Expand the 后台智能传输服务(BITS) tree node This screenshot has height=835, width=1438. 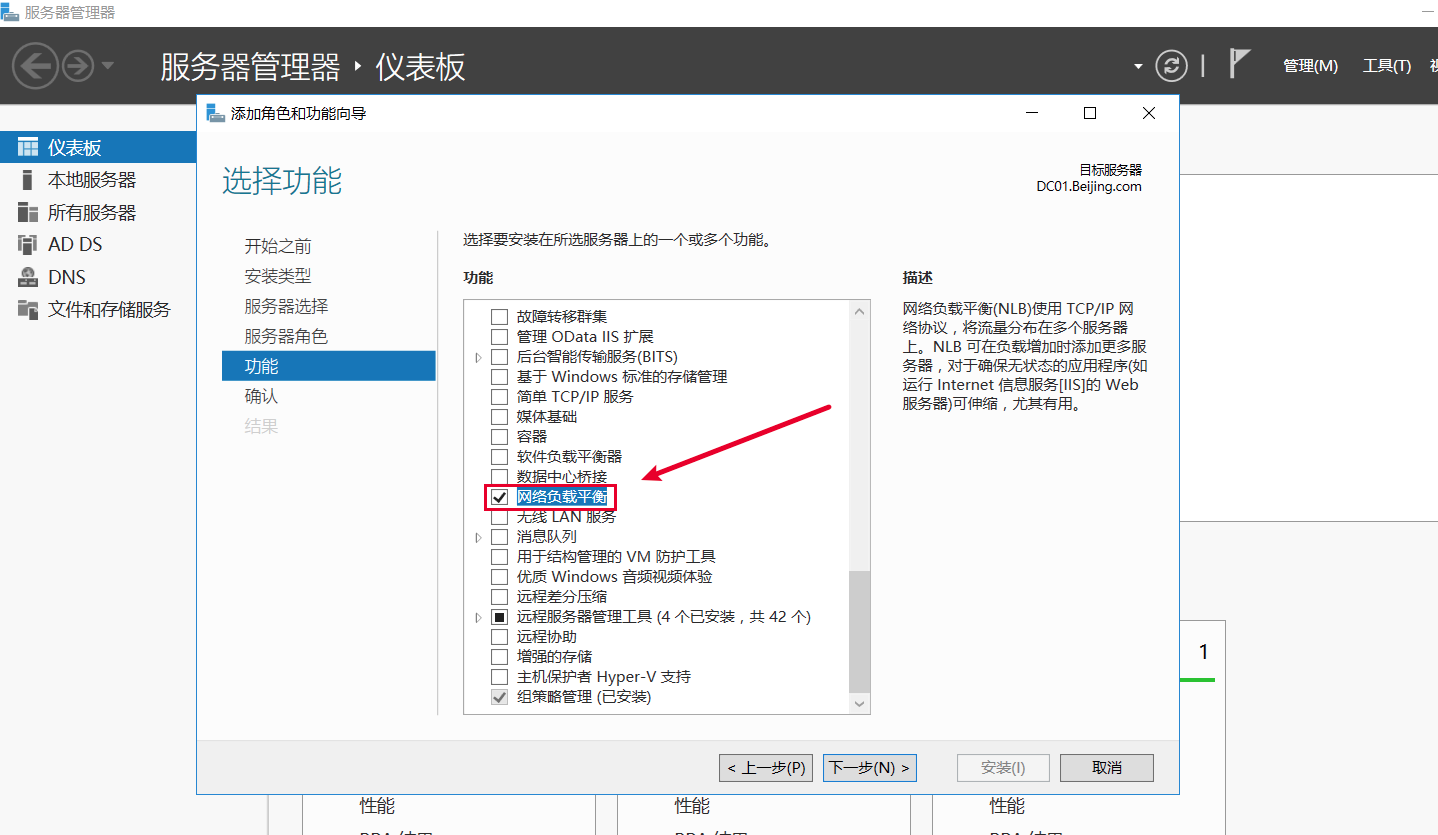(479, 357)
